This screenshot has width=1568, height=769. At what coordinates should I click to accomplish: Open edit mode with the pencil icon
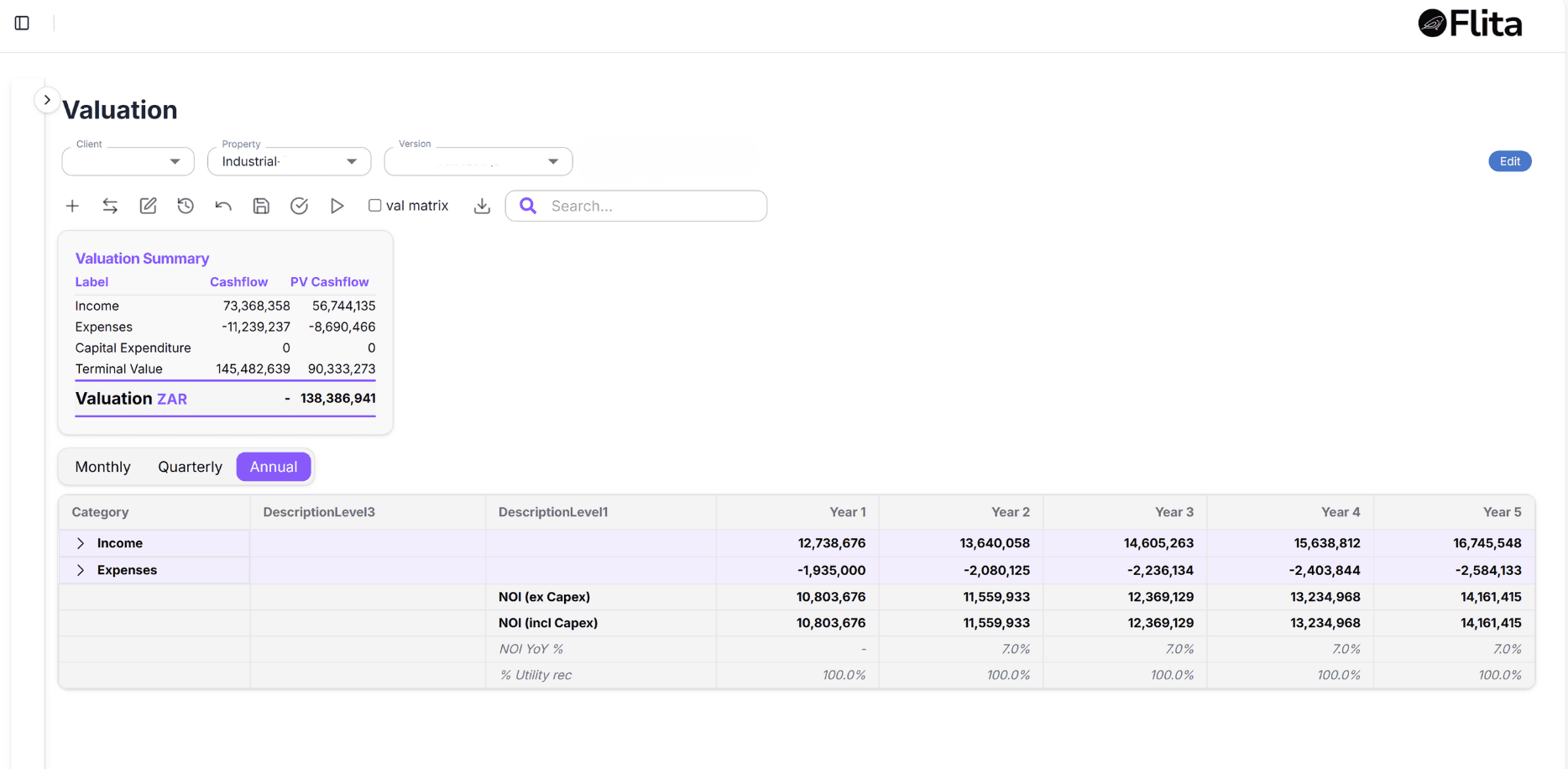(148, 205)
